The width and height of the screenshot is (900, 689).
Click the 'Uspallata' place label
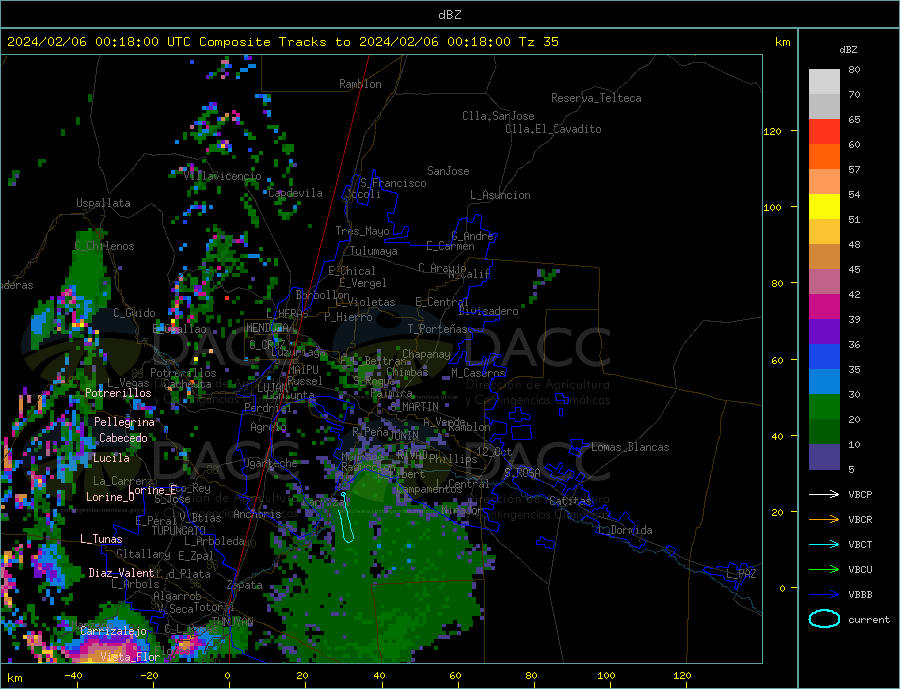(103, 203)
